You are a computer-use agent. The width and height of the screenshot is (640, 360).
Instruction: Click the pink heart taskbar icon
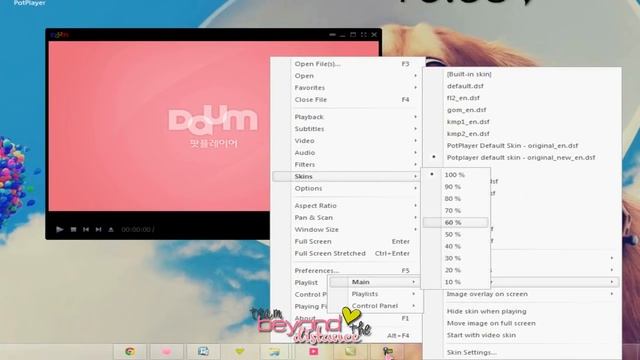[167, 351]
